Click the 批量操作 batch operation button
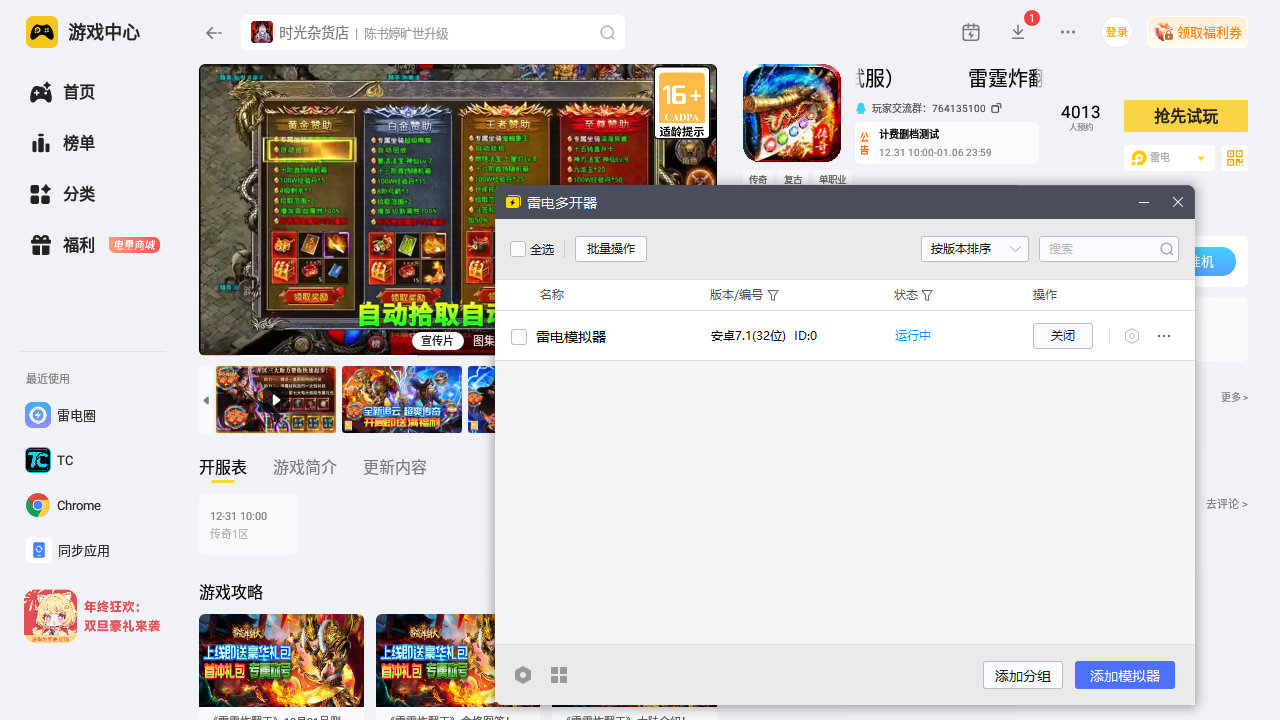Image resolution: width=1280 pixels, height=720 pixels. point(611,249)
